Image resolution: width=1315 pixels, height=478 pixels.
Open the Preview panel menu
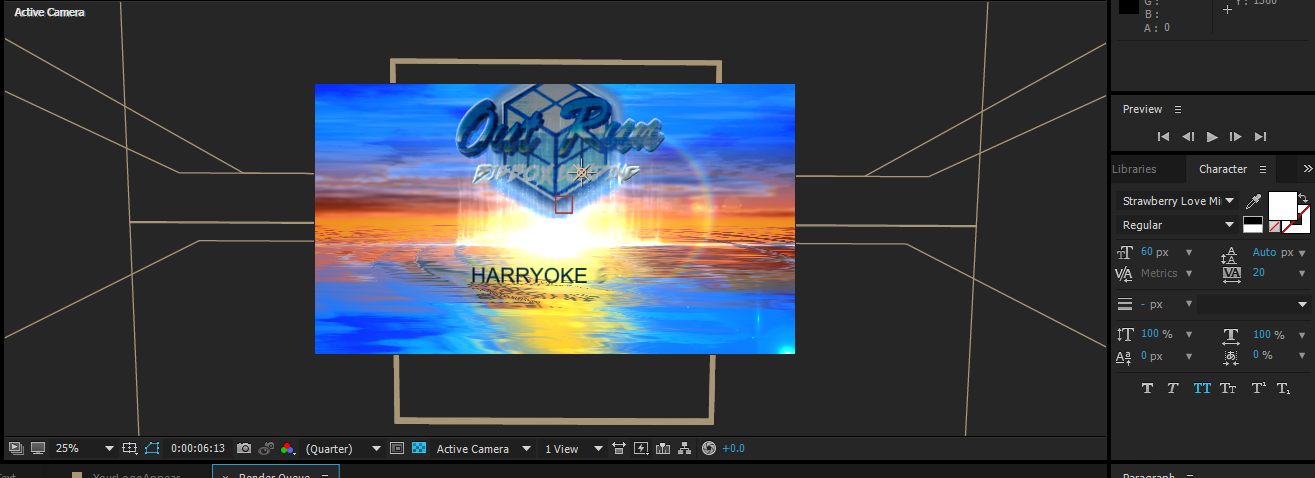[x=1178, y=109]
